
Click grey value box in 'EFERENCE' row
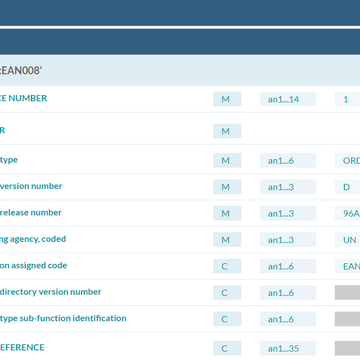[347, 348]
